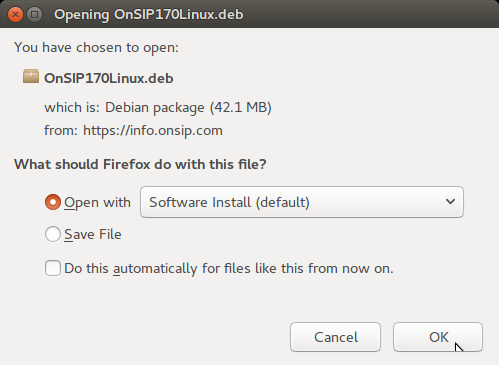Image resolution: width=499 pixels, height=365 pixels.
Task: Click the What should Firefox do heading
Action: (x=140, y=164)
